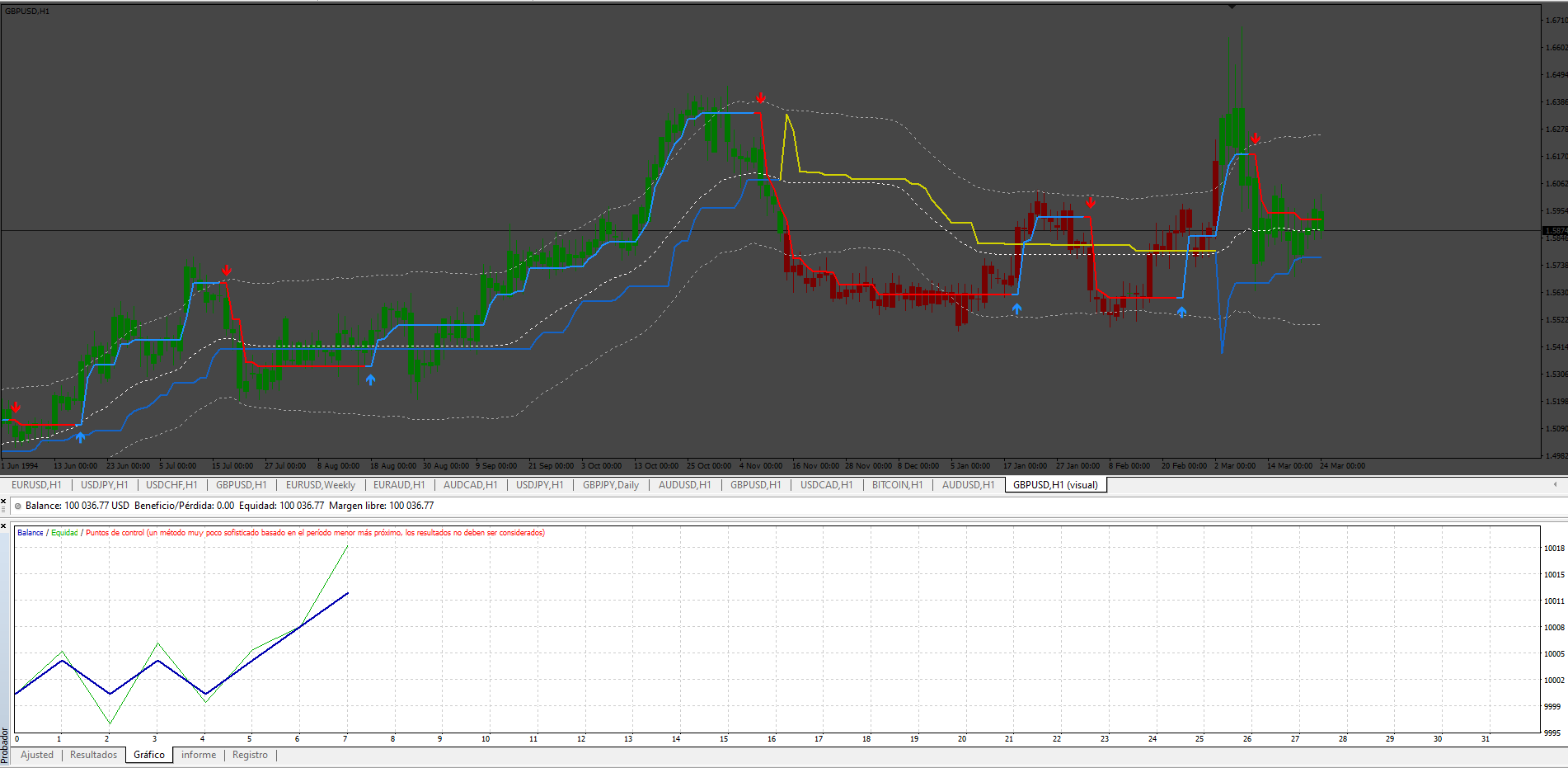Select the red sell arrow above 15 Jul
The width and height of the screenshot is (1568, 768).
227,271
